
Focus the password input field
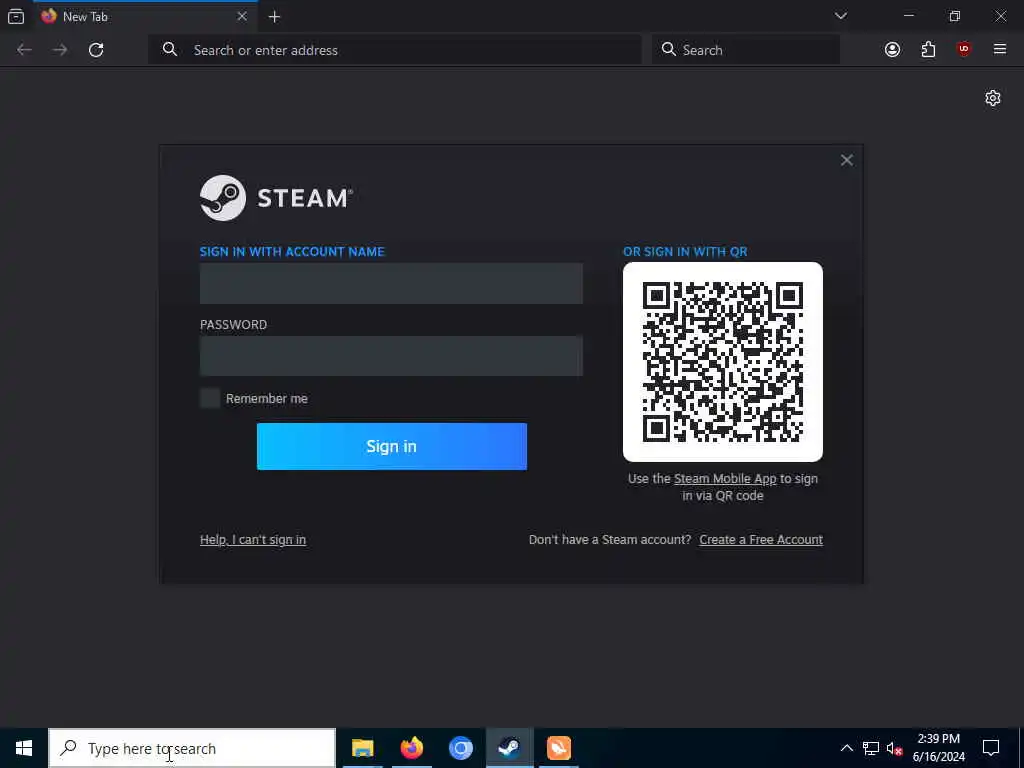(x=391, y=356)
